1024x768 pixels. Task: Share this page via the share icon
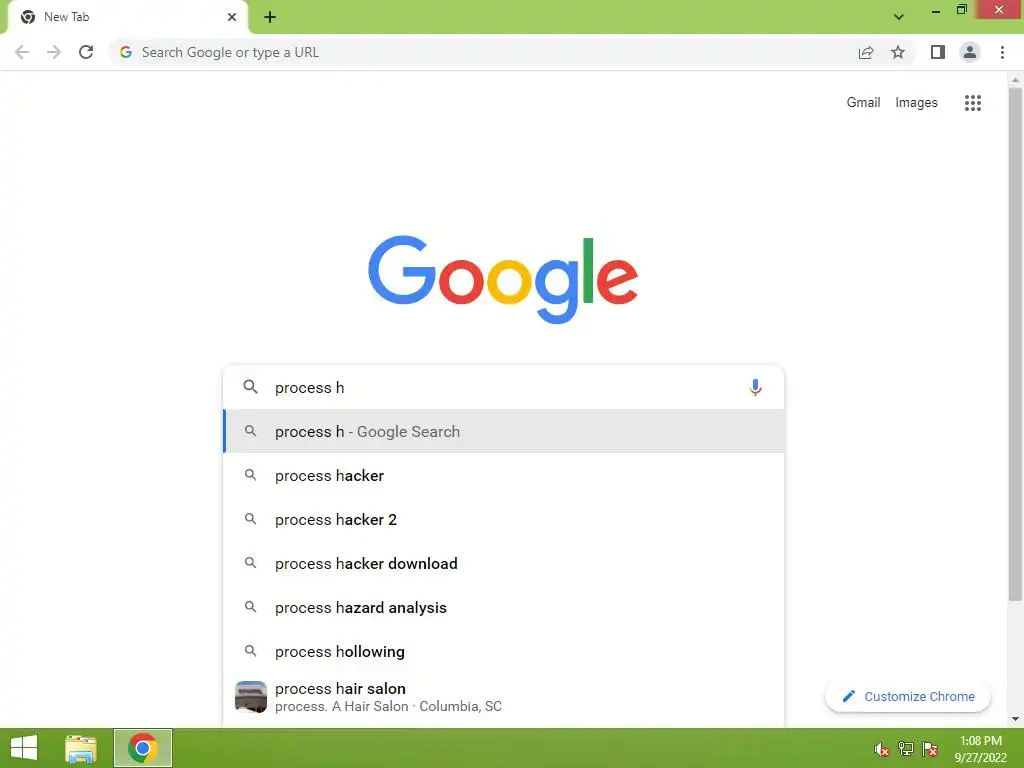pyautogui.click(x=865, y=52)
